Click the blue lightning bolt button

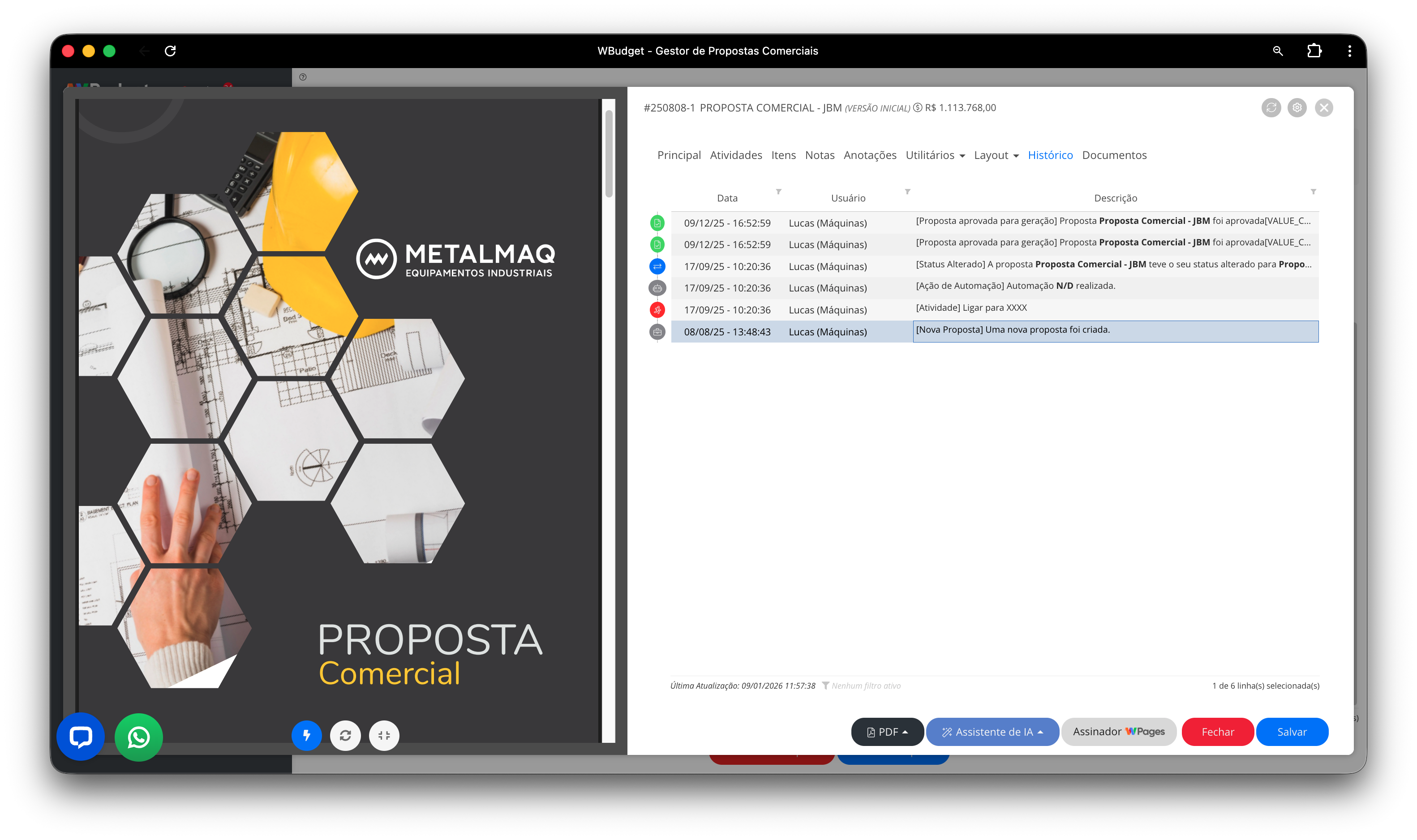point(306,735)
